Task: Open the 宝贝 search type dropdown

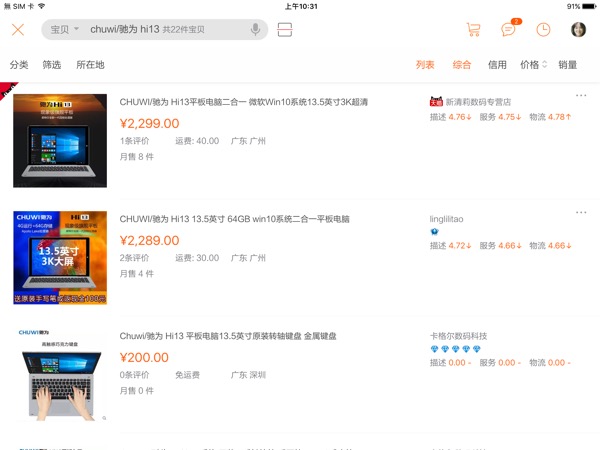Action: 64,29
